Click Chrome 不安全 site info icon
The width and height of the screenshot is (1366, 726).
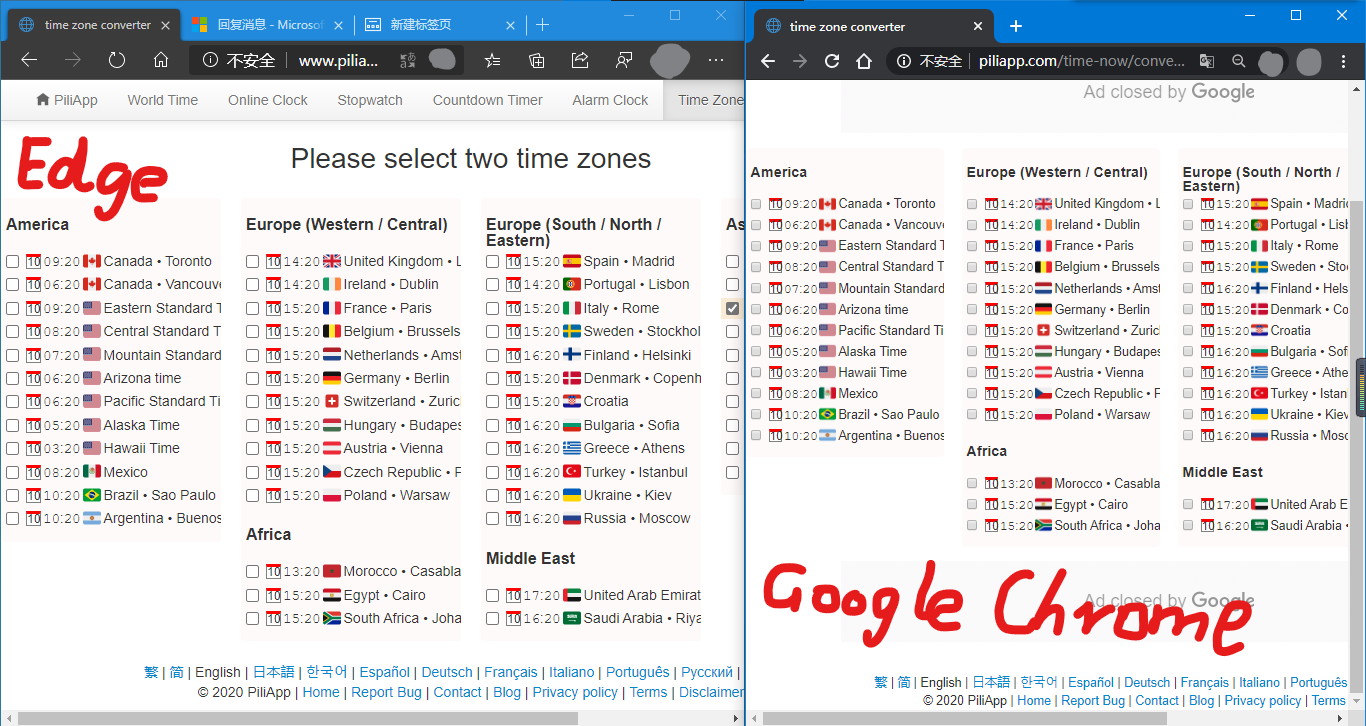904,61
